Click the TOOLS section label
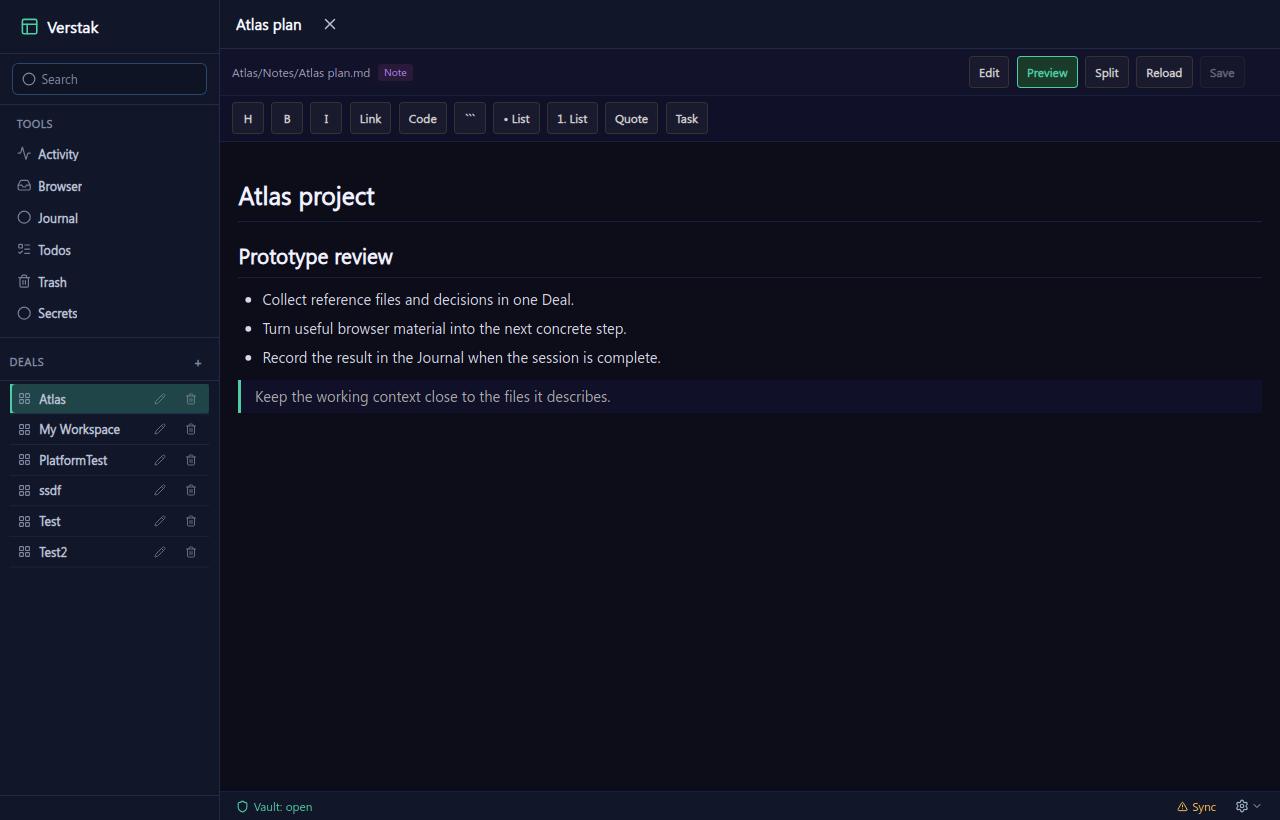Viewport: 1280px width, 820px height. pyautogui.click(x=35, y=124)
